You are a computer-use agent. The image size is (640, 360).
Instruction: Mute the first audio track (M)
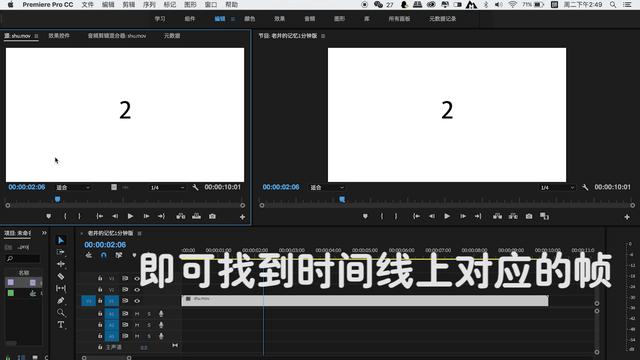tap(137, 314)
